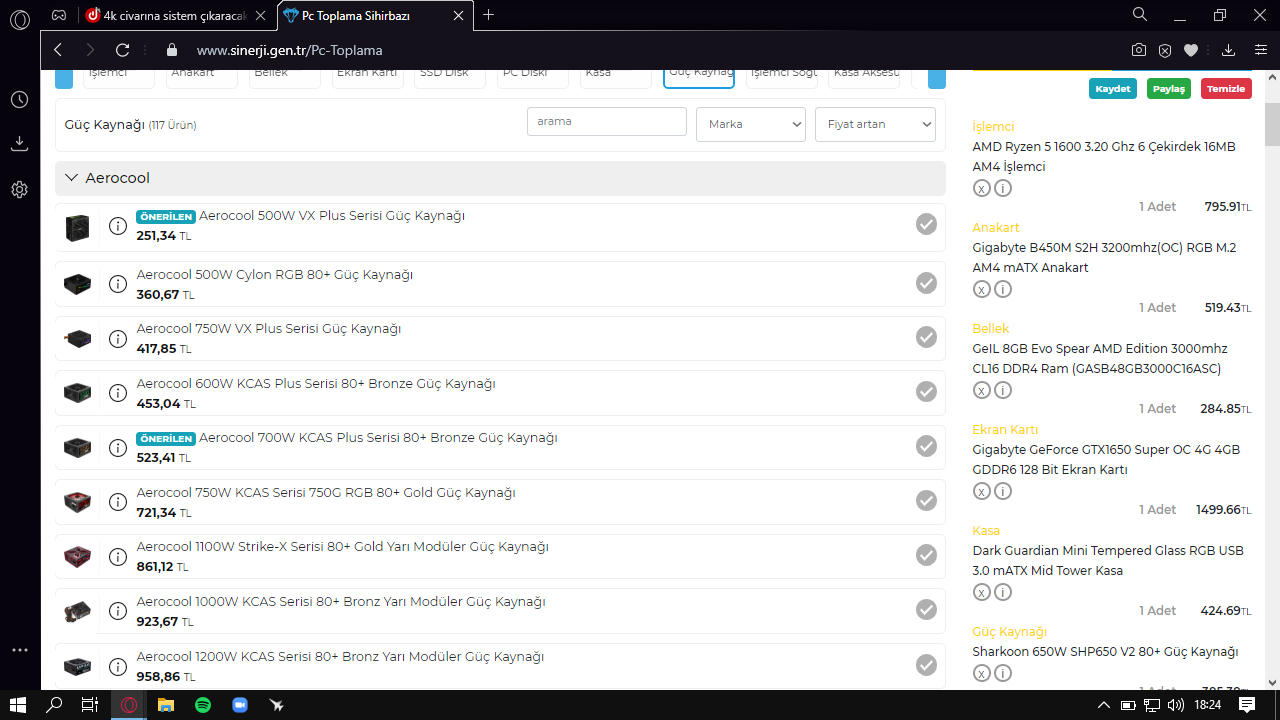
Task: Remove Dark Guardian Mini case with x icon
Action: 982,592
